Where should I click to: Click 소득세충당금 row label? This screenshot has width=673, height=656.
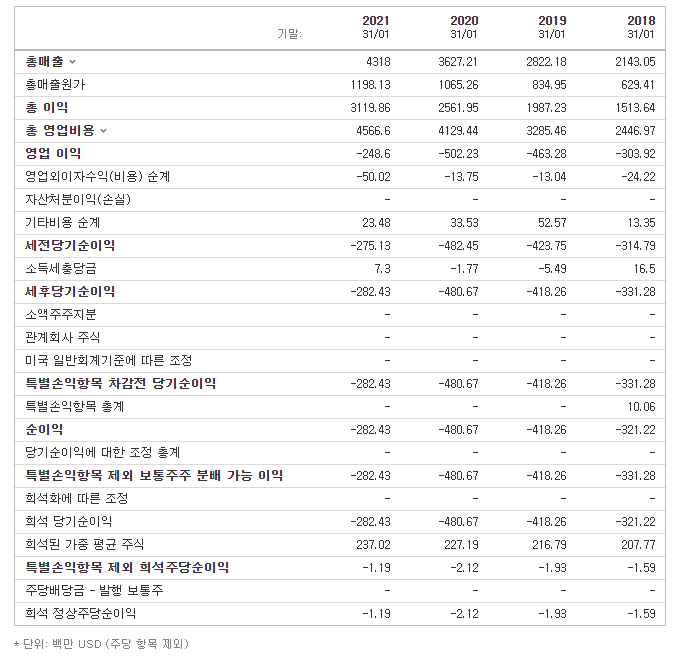tap(61, 268)
